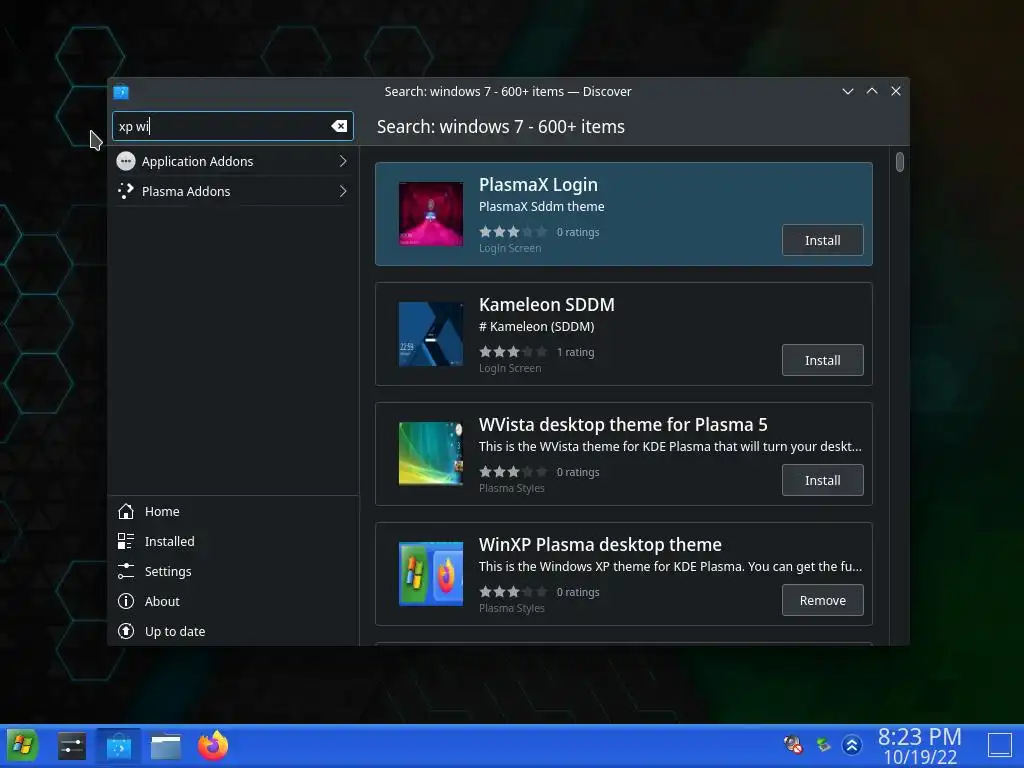
Task: Close the Discover window
Action: tap(896, 91)
